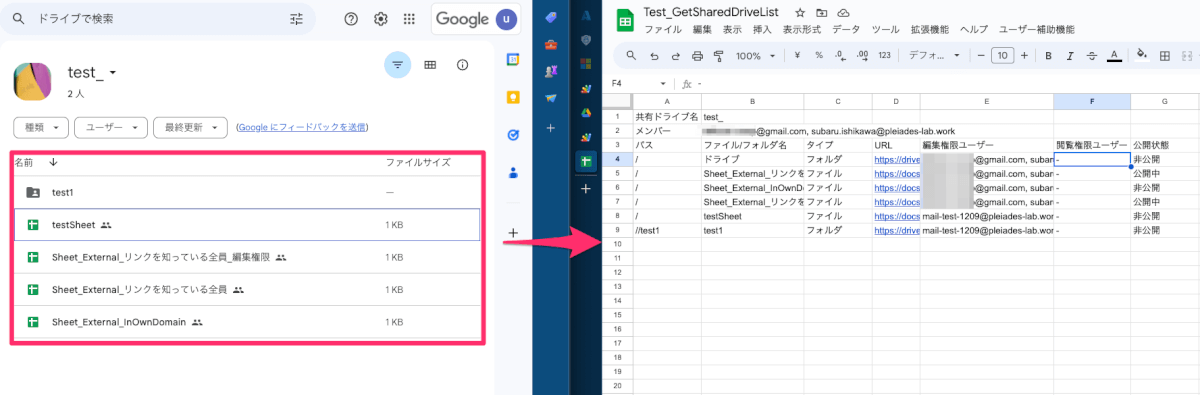The height and width of the screenshot is (395, 1200).
Task: Toggle 名前 sort direction arrow
Action: coord(53,161)
